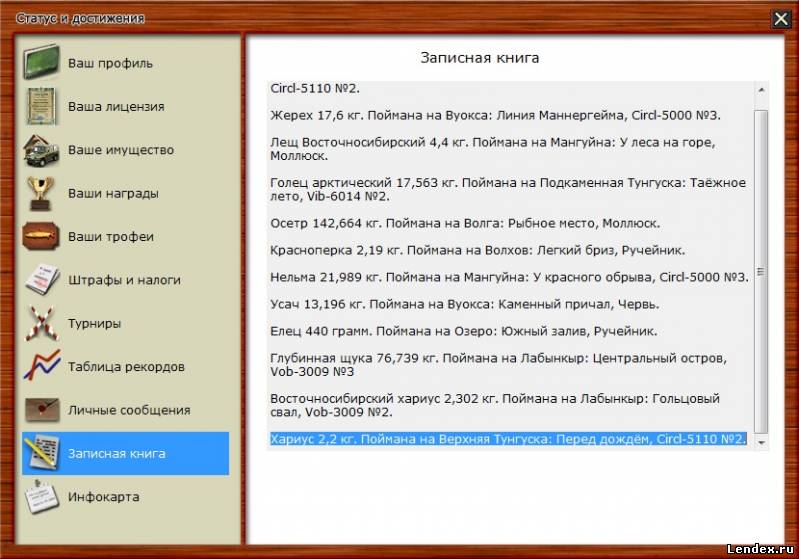Click the fines and taxes papers icon
The width and height of the screenshot is (799, 559).
[43, 280]
